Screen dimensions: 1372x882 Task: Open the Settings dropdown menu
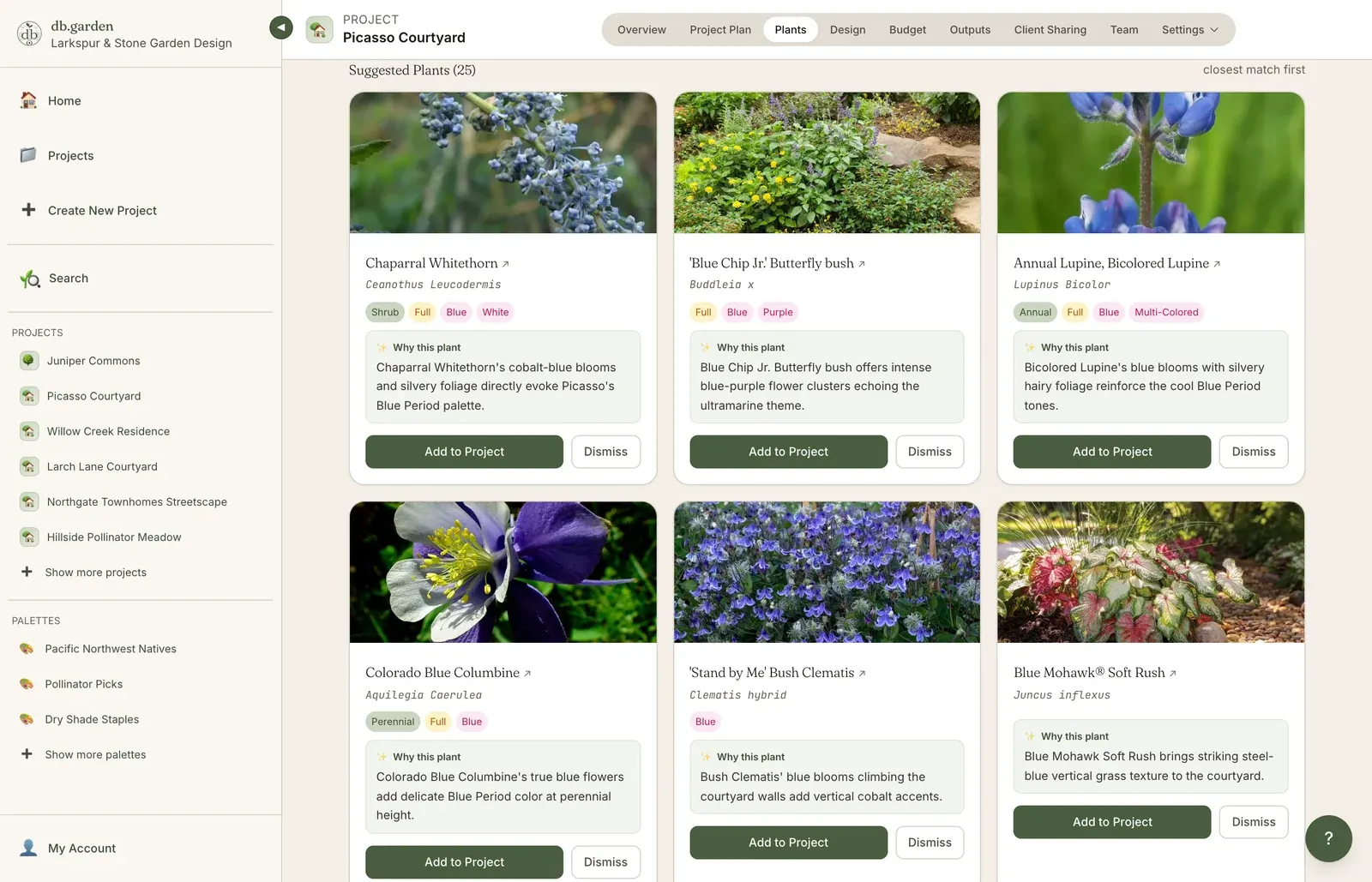coord(1189,30)
